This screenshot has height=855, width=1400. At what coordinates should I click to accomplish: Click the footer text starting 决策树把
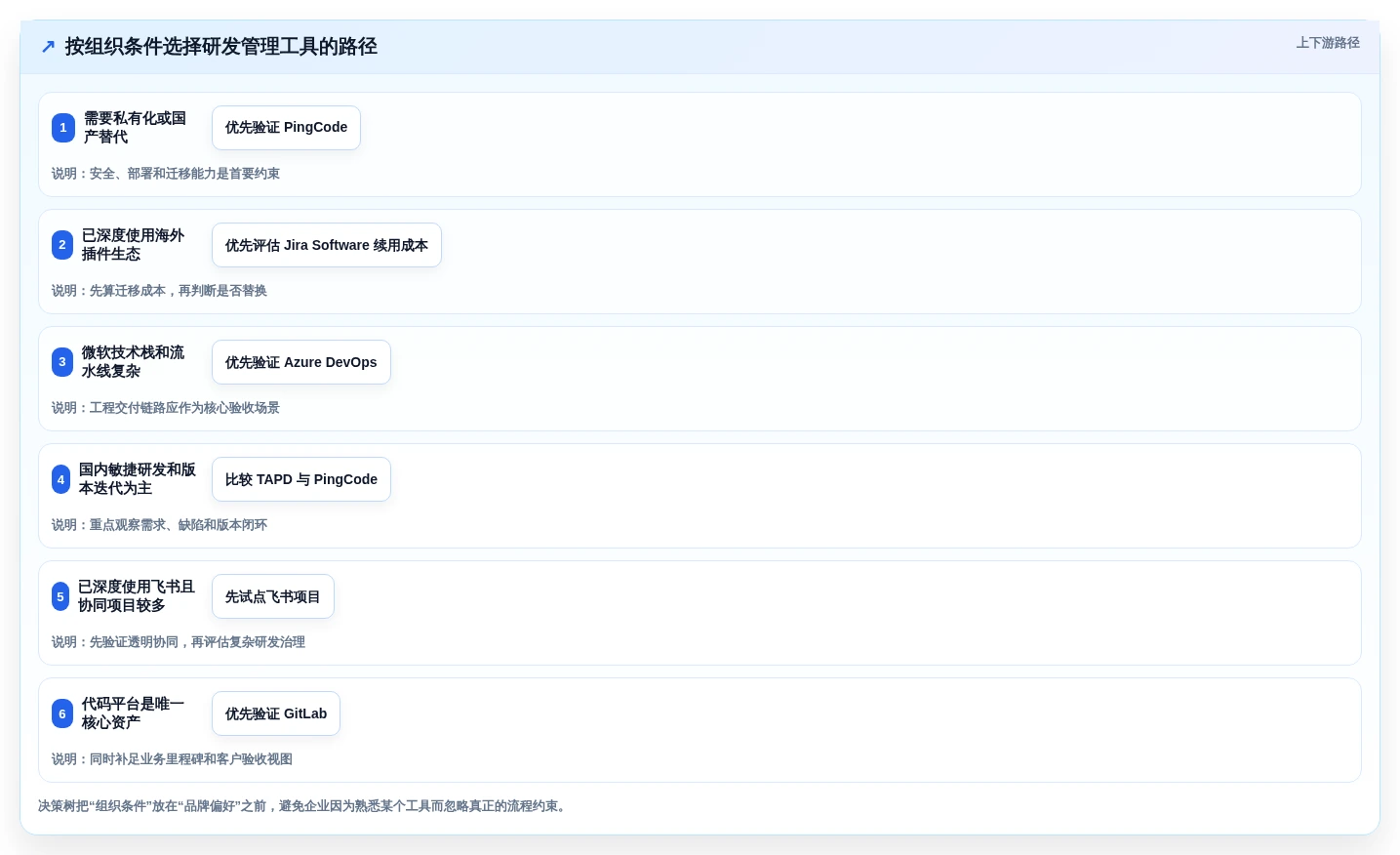click(304, 806)
